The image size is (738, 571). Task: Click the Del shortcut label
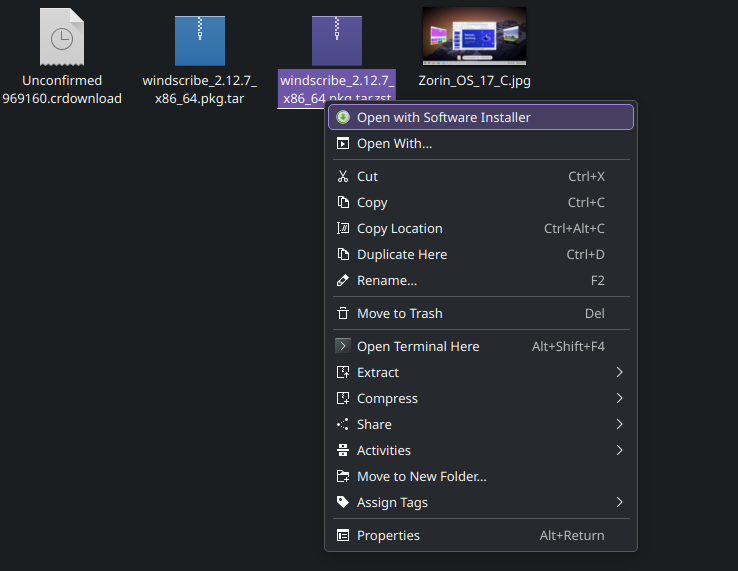tap(594, 313)
